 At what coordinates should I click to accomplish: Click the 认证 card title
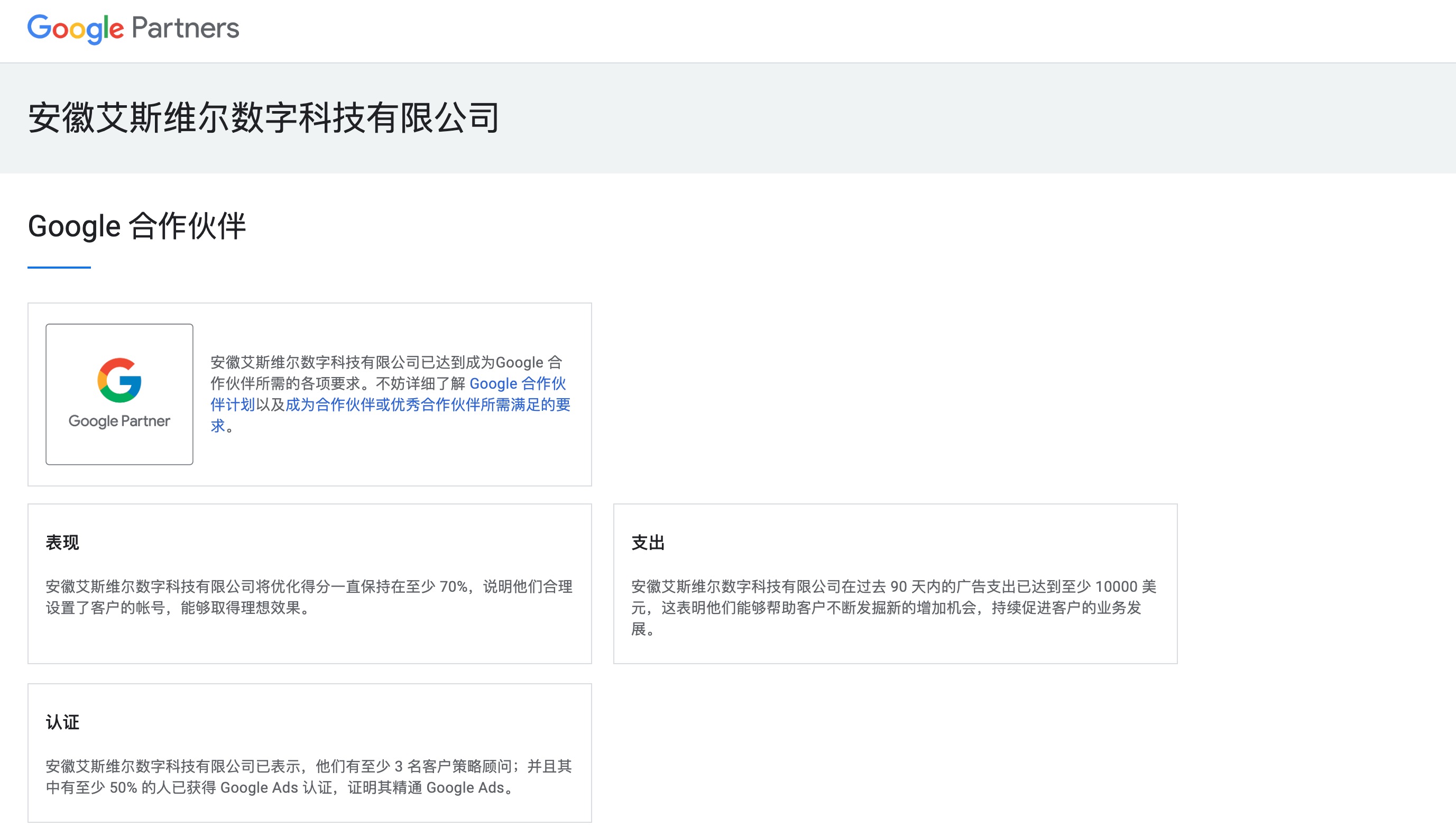(x=62, y=722)
